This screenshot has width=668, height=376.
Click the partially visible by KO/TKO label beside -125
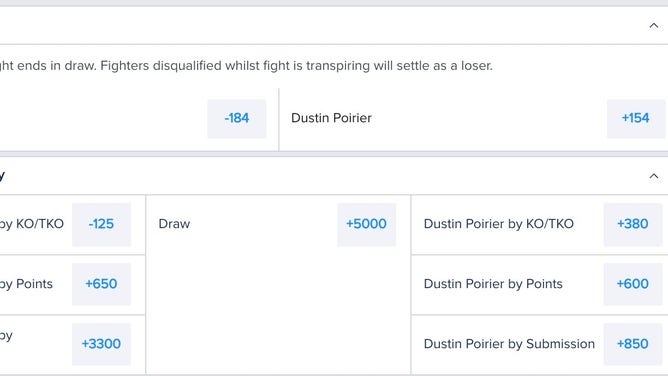32,224
